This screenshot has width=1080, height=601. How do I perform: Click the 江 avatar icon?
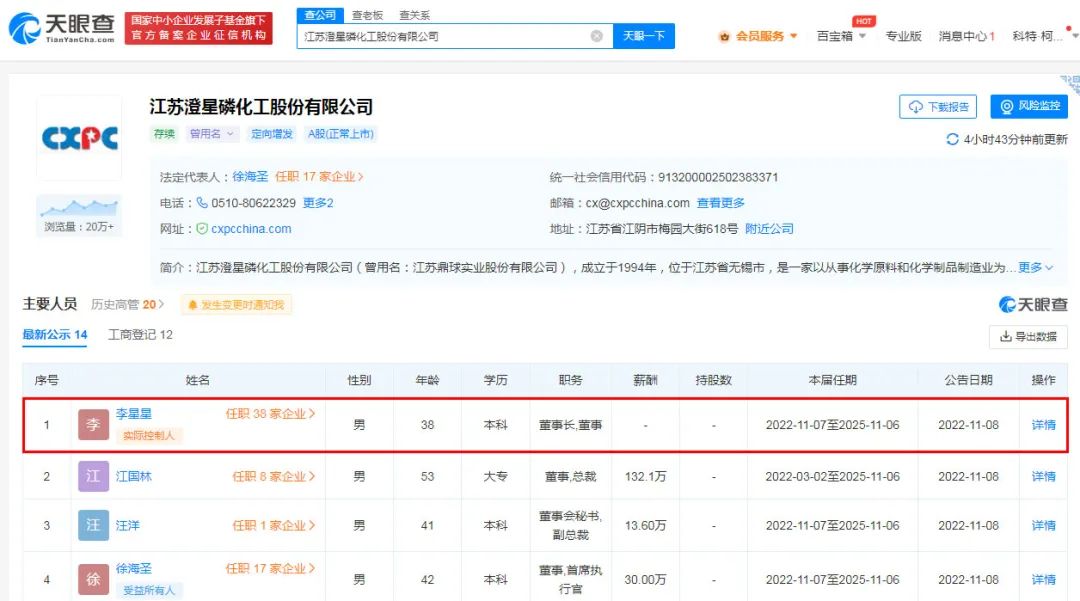(93, 476)
